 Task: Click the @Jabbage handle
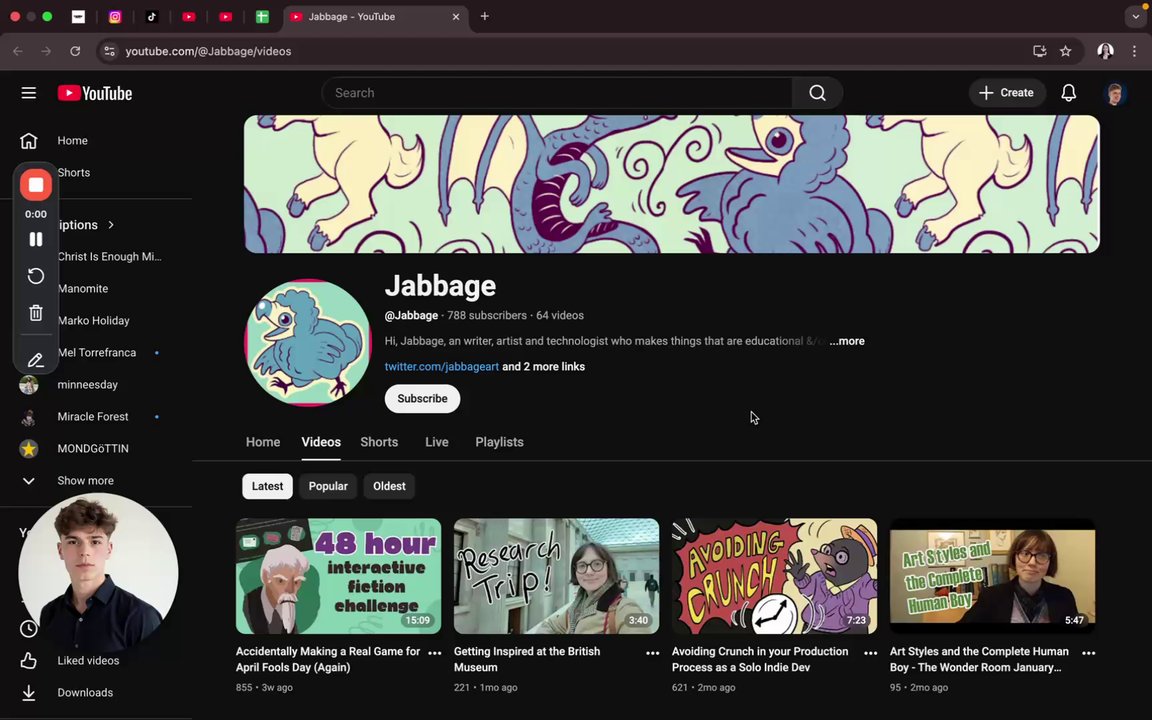pyautogui.click(x=411, y=315)
